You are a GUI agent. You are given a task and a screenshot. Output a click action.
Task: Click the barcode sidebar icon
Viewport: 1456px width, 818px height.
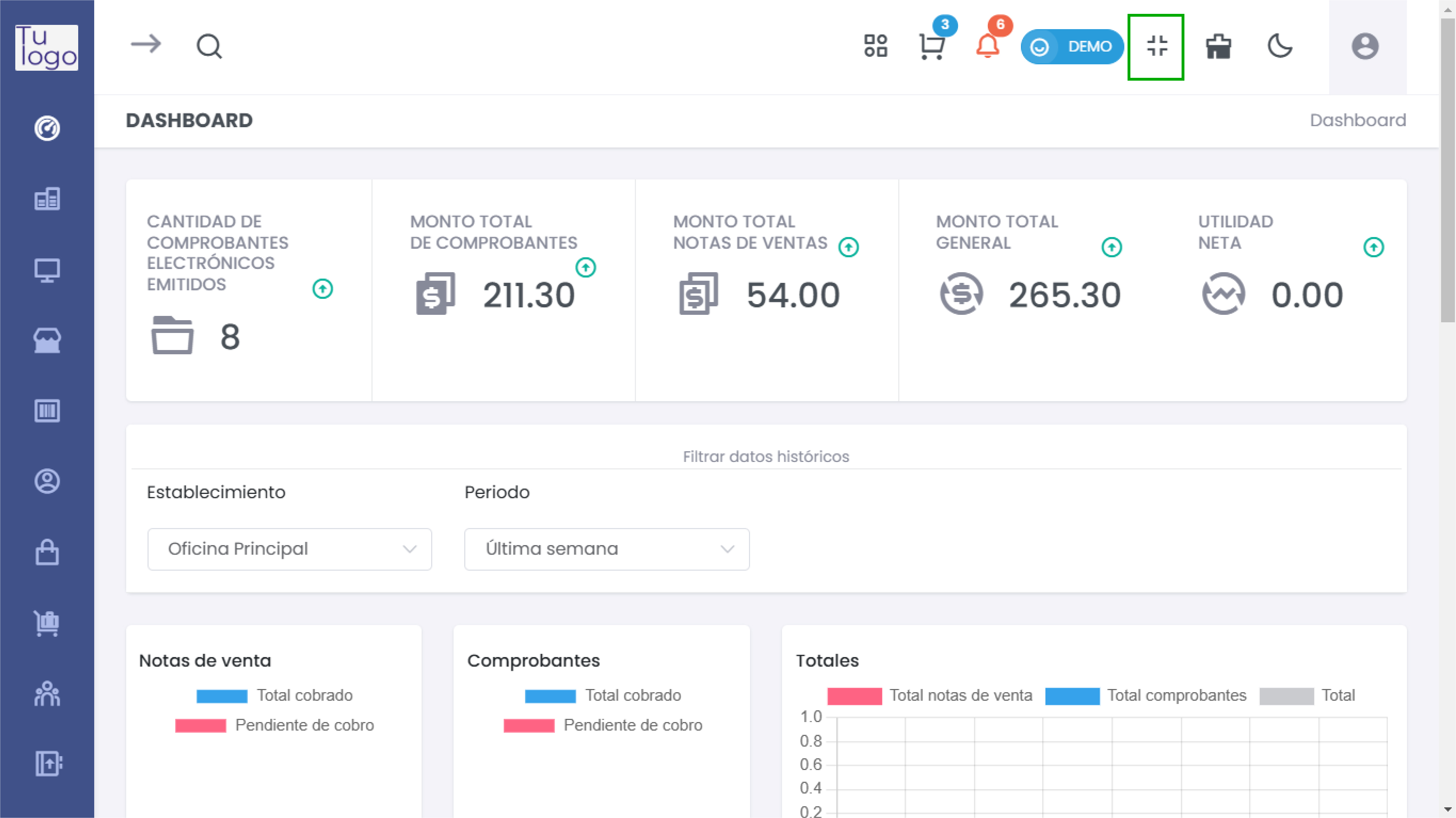click(x=47, y=411)
